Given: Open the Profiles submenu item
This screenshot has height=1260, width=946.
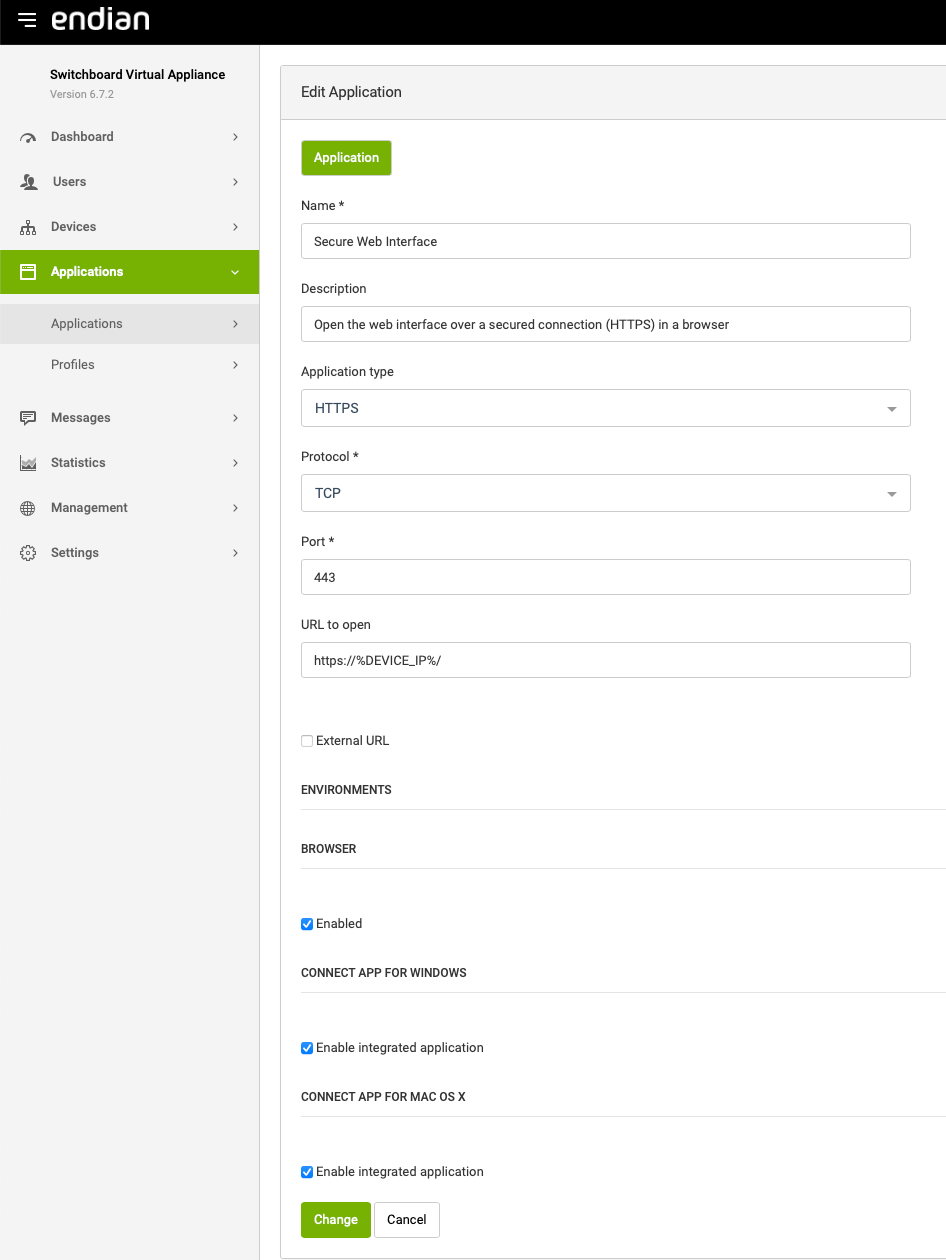Looking at the screenshot, I should pyautogui.click(x=73, y=365).
